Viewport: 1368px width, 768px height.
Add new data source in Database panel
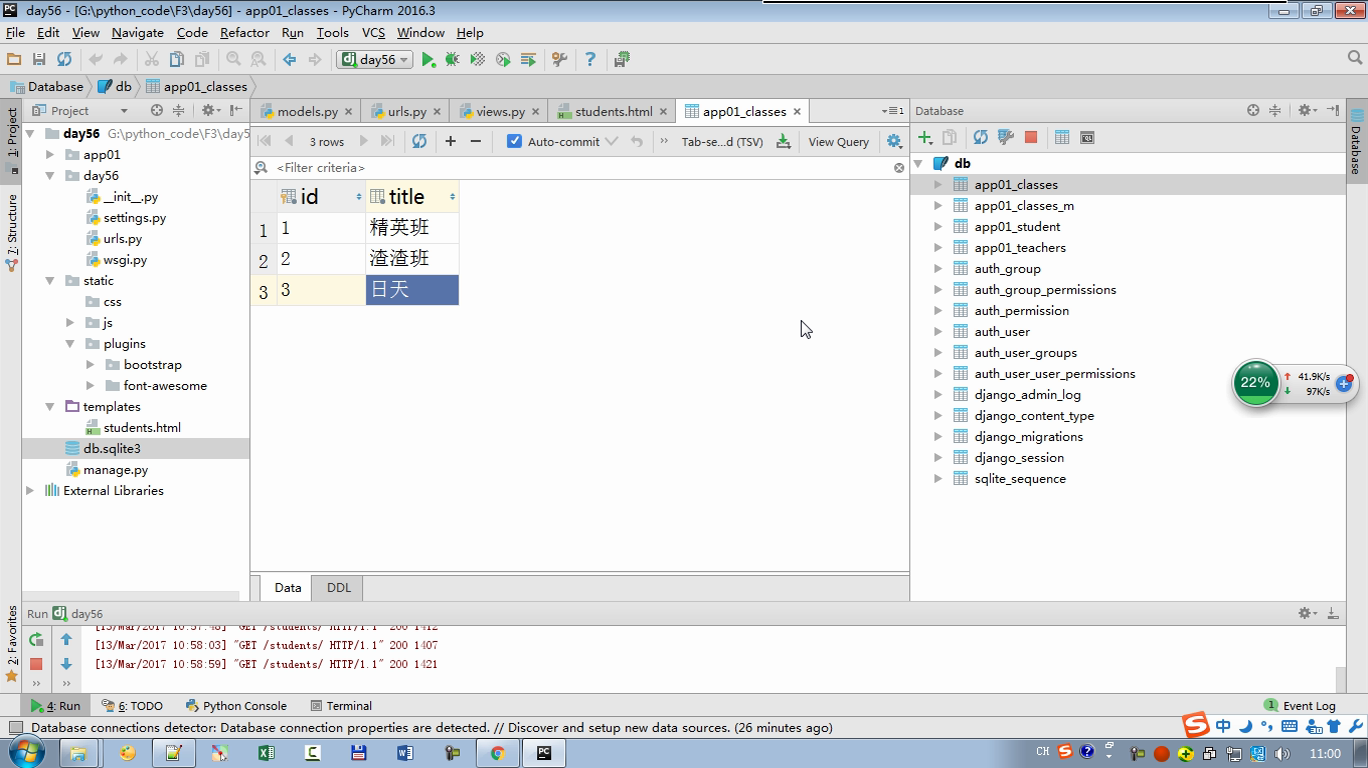click(x=925, y=137)
